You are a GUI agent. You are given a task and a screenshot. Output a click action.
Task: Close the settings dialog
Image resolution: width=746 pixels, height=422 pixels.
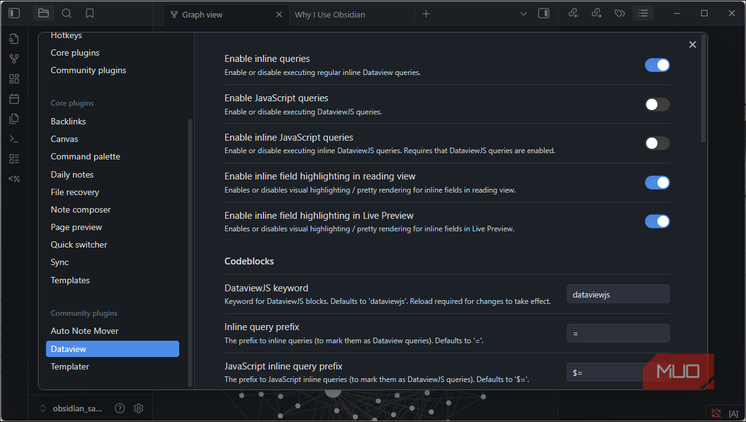[692, 44]
